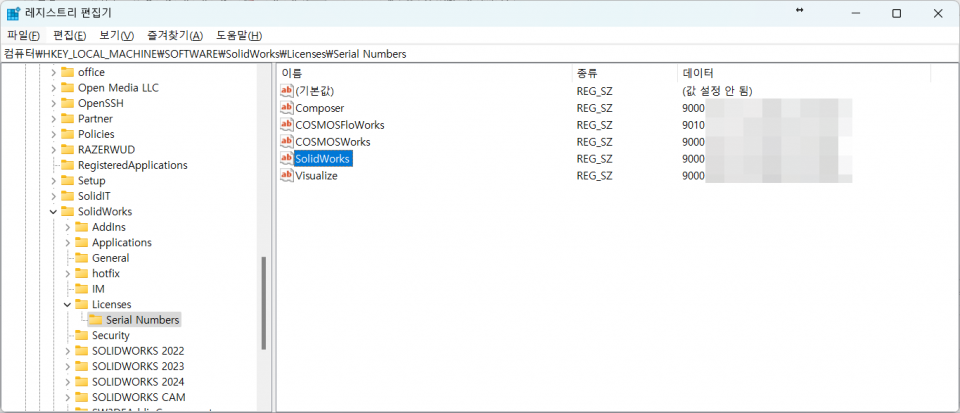Expand the OpenSSH key
Screen dimensions: 960x413
tap(53, 103)
